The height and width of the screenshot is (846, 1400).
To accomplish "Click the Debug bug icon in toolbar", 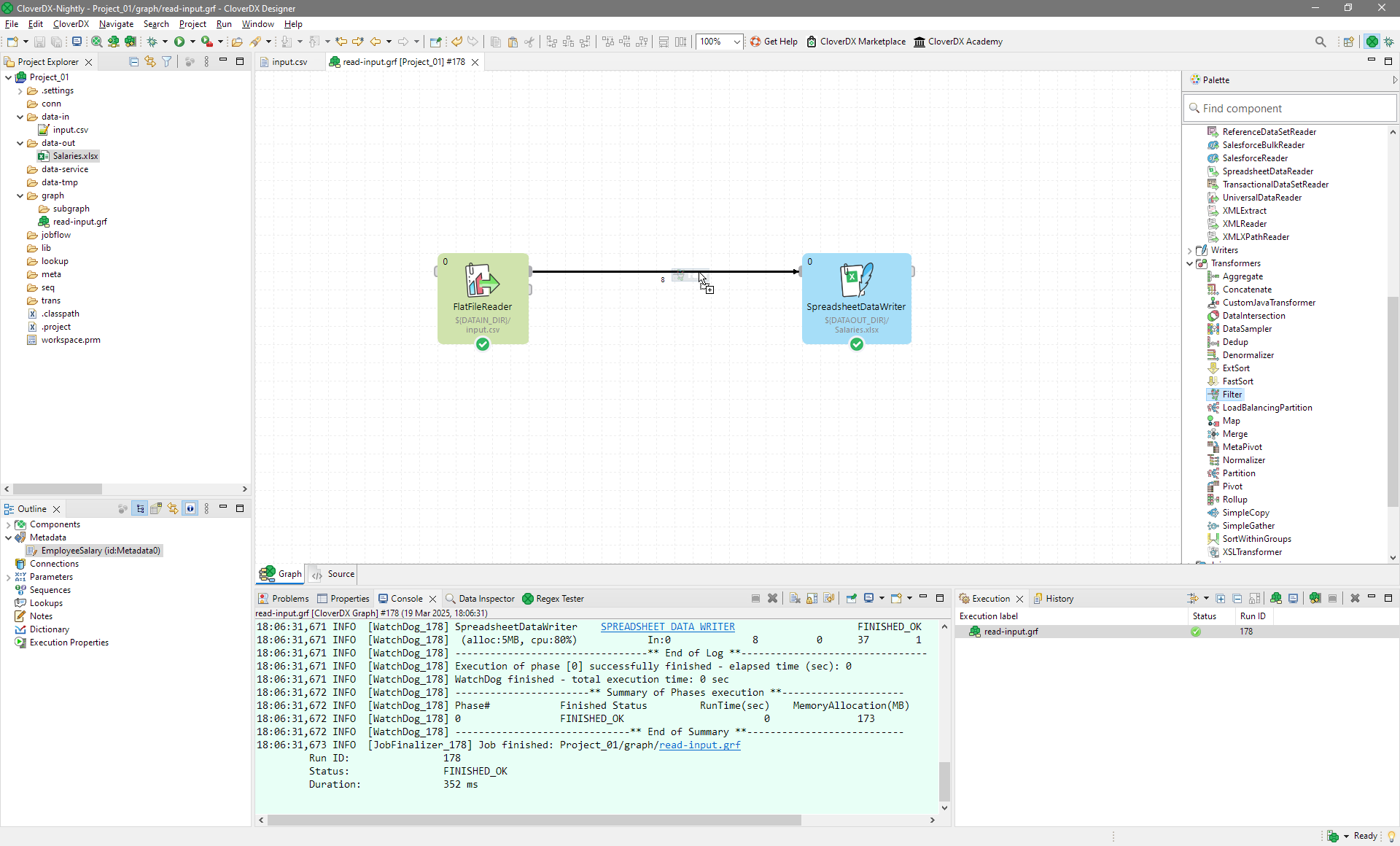I will [x=152, y=42].
